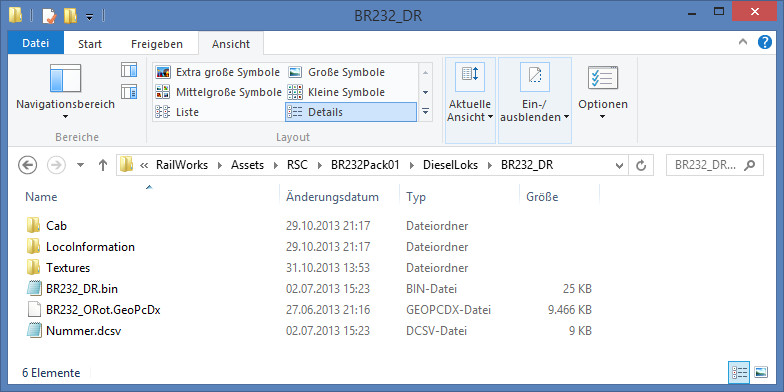Click the 6 Elemente status text
The width and height of the screenshot is (784, 392).
(52, 373)
